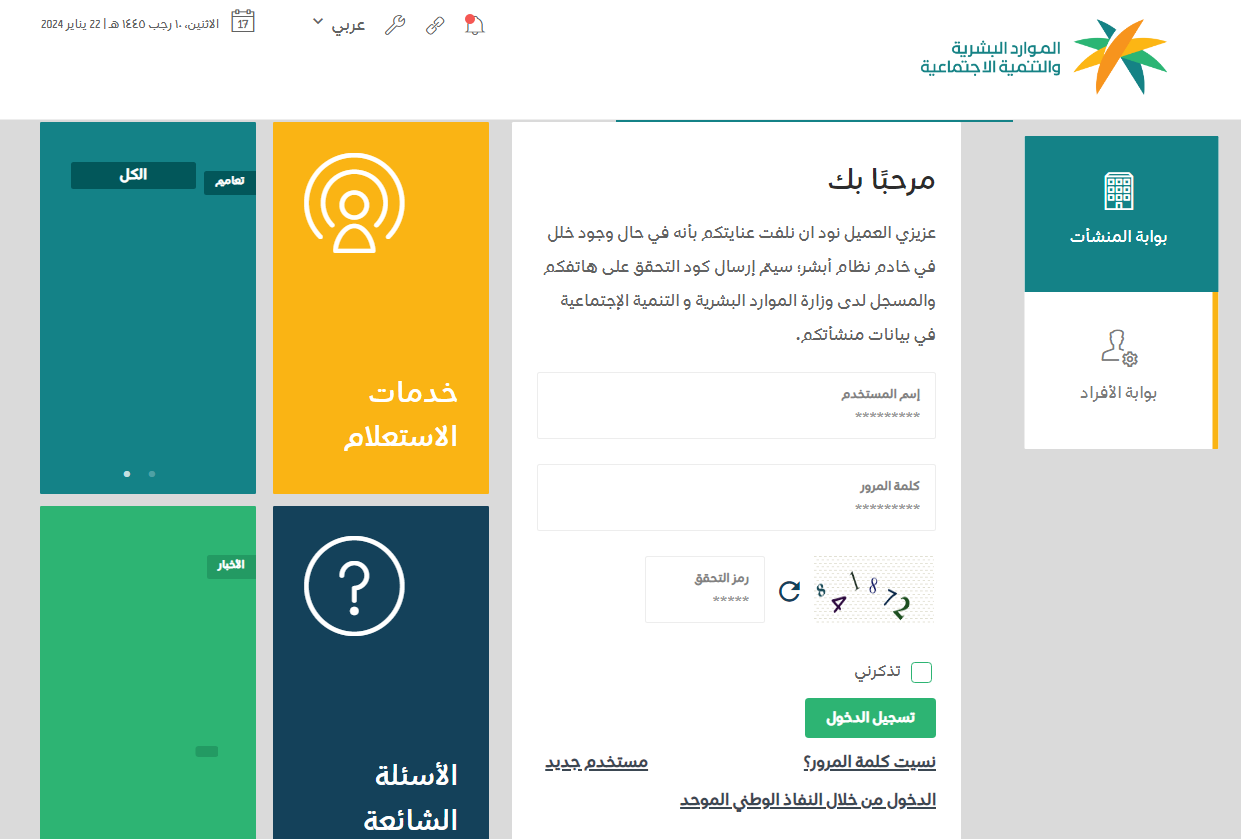The image size is (1241, 839).
Task: Switch to بوابة الأفراد portal tab
Action: 1118,370
